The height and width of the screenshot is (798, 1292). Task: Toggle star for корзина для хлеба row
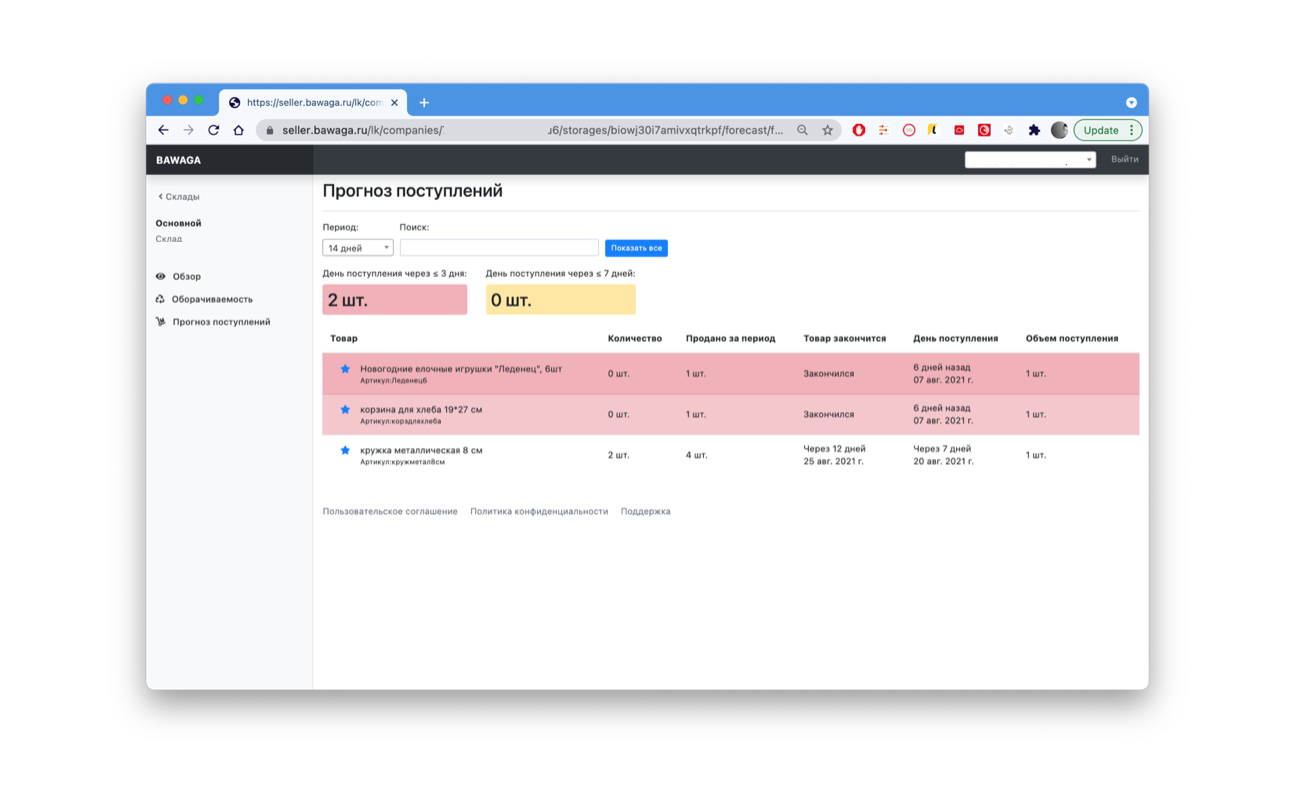[345, 410]
